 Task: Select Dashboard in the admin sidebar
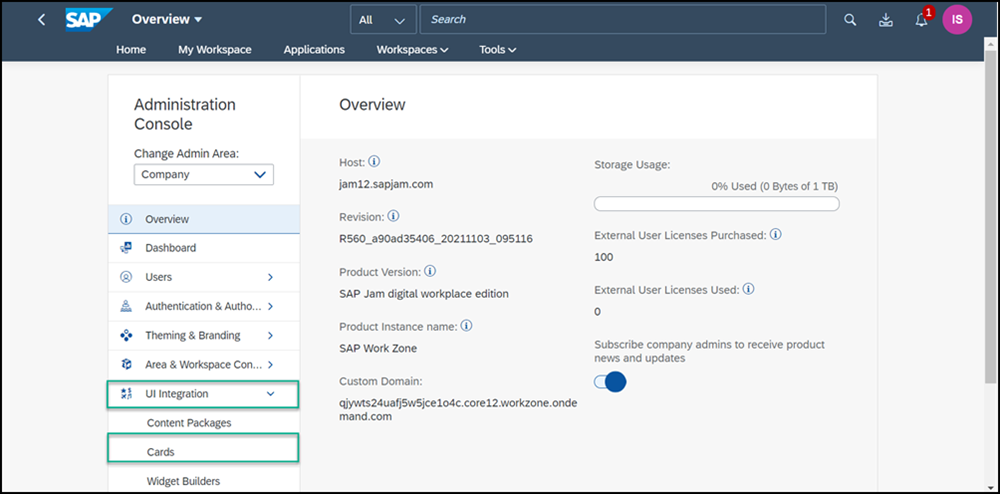coord(204,248)
